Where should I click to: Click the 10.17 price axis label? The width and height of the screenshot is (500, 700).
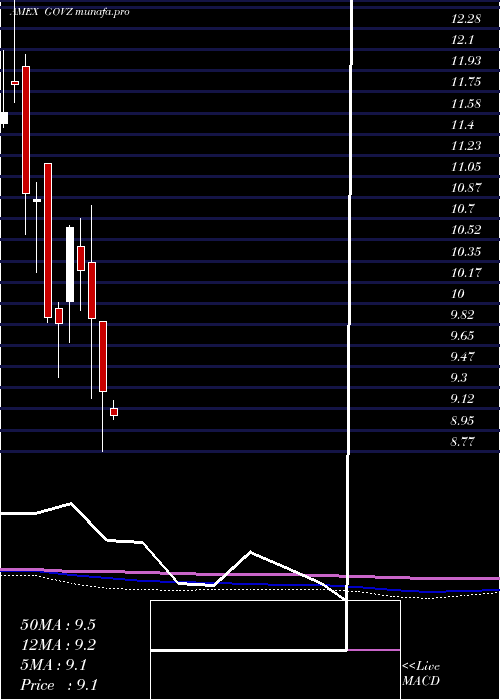pyautogui.click(x=466, y=272)
